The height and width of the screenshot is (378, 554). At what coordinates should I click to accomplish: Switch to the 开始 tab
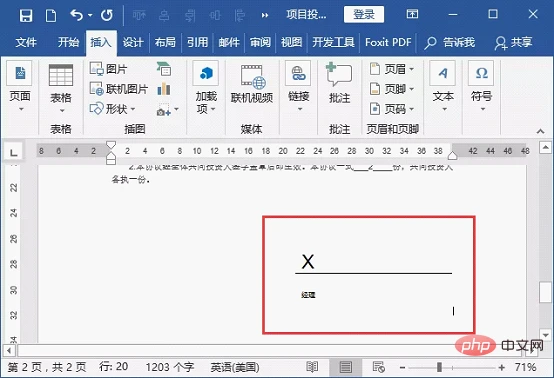68,42
